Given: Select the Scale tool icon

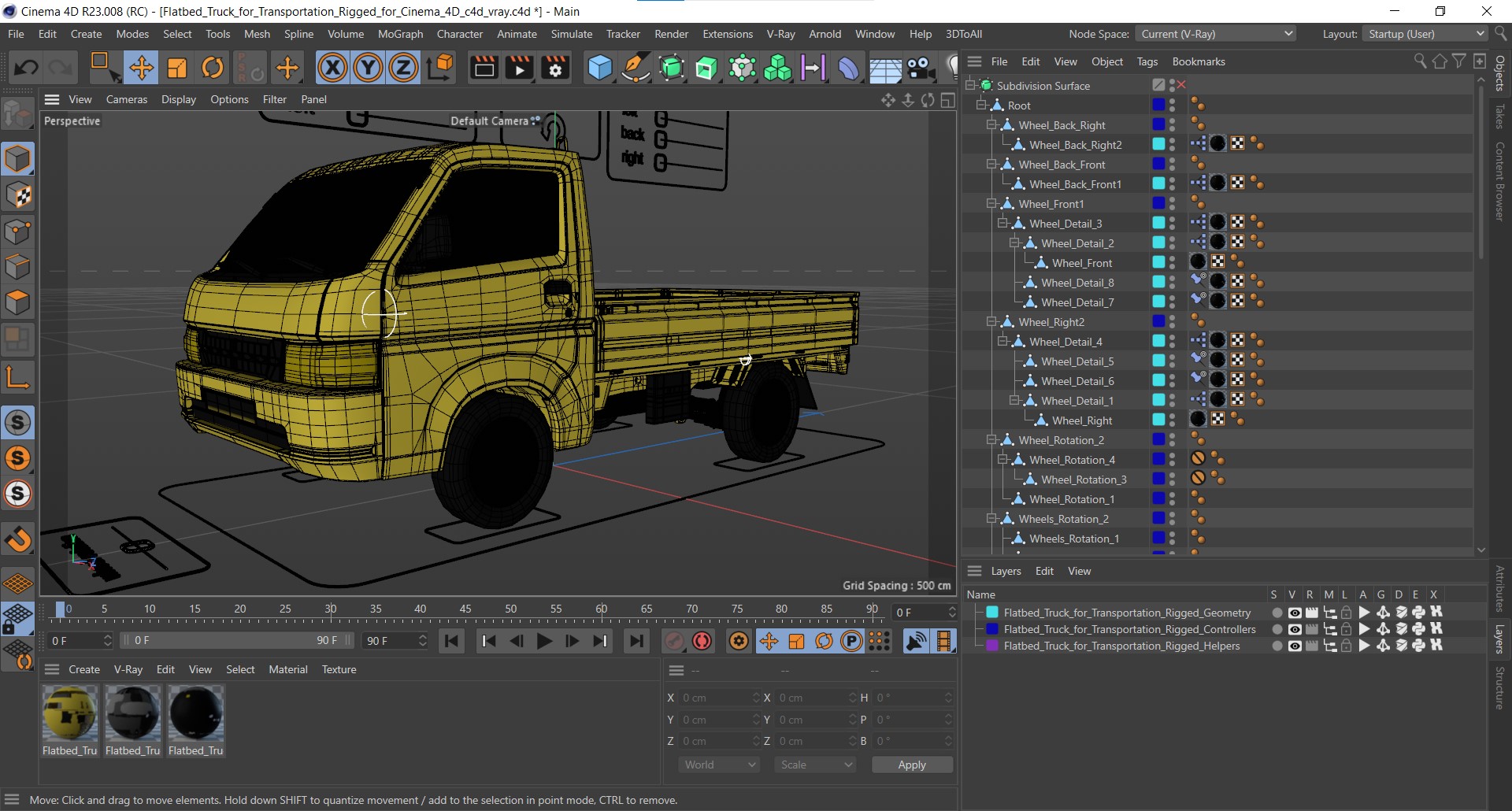Looking at the screenshot, I should tap(177, 68).
